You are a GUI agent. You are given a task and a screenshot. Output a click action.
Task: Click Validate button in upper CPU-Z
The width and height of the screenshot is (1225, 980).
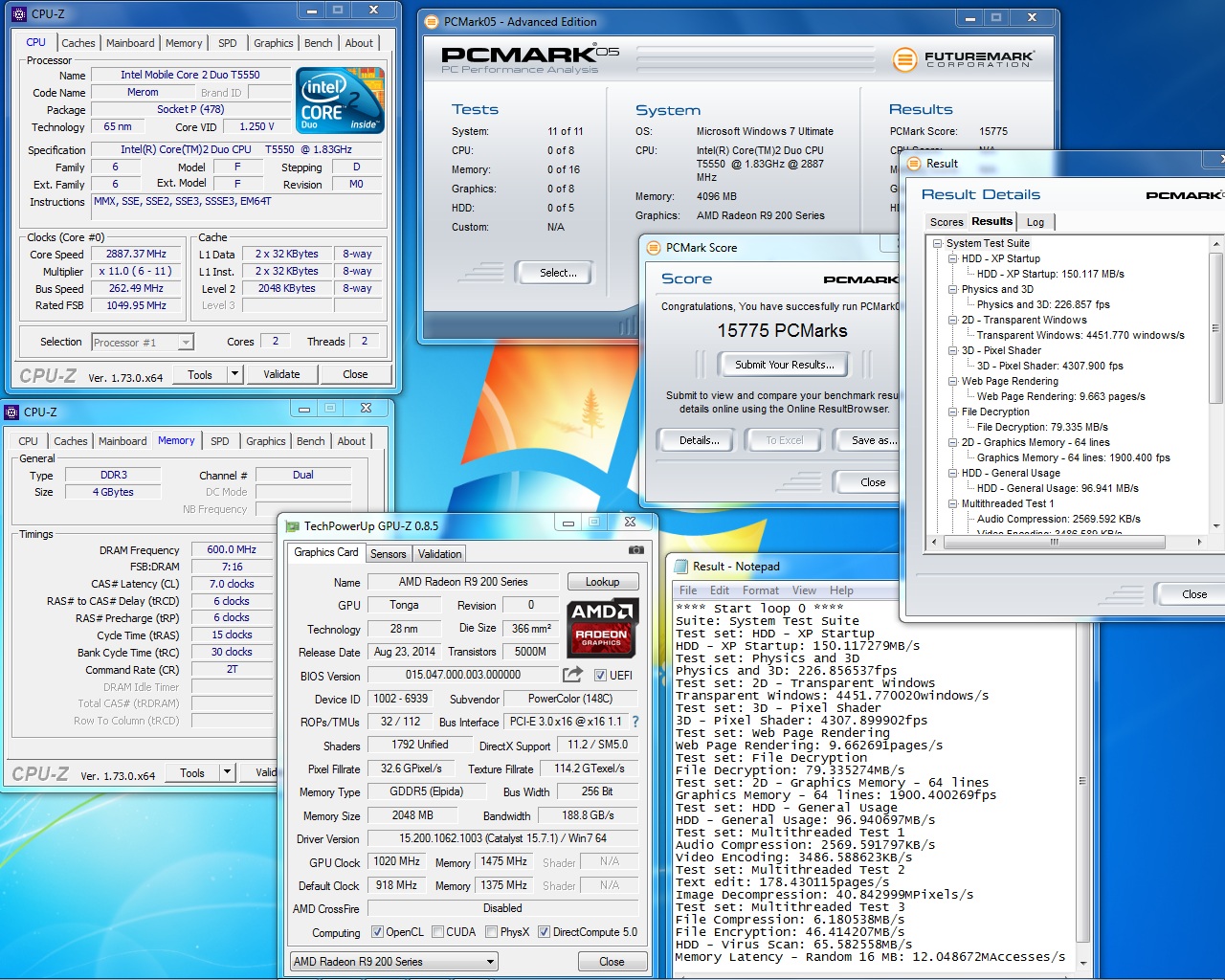281,374
